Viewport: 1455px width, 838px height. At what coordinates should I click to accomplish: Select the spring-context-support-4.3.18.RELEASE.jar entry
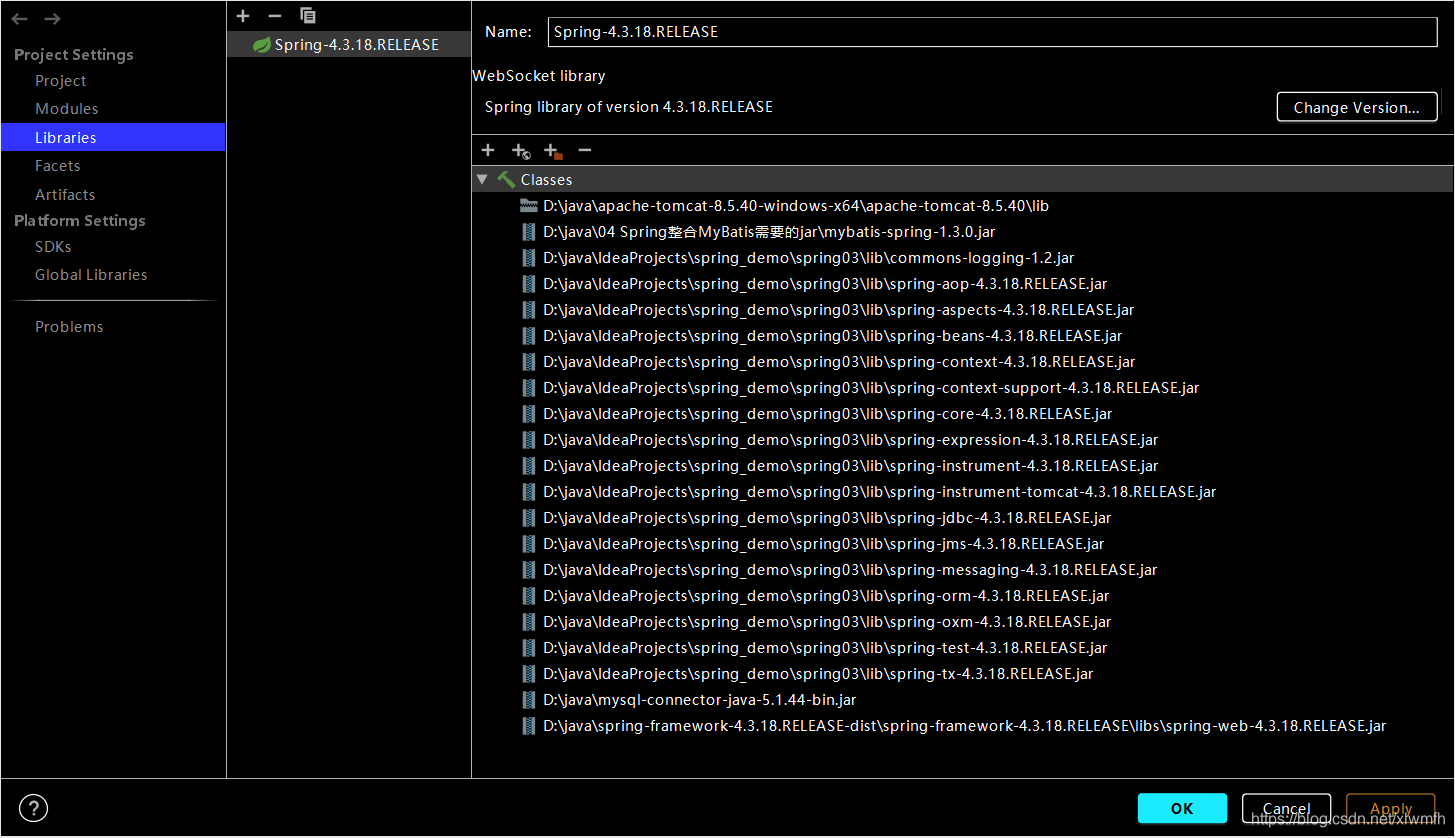click(x=871, y=388)
